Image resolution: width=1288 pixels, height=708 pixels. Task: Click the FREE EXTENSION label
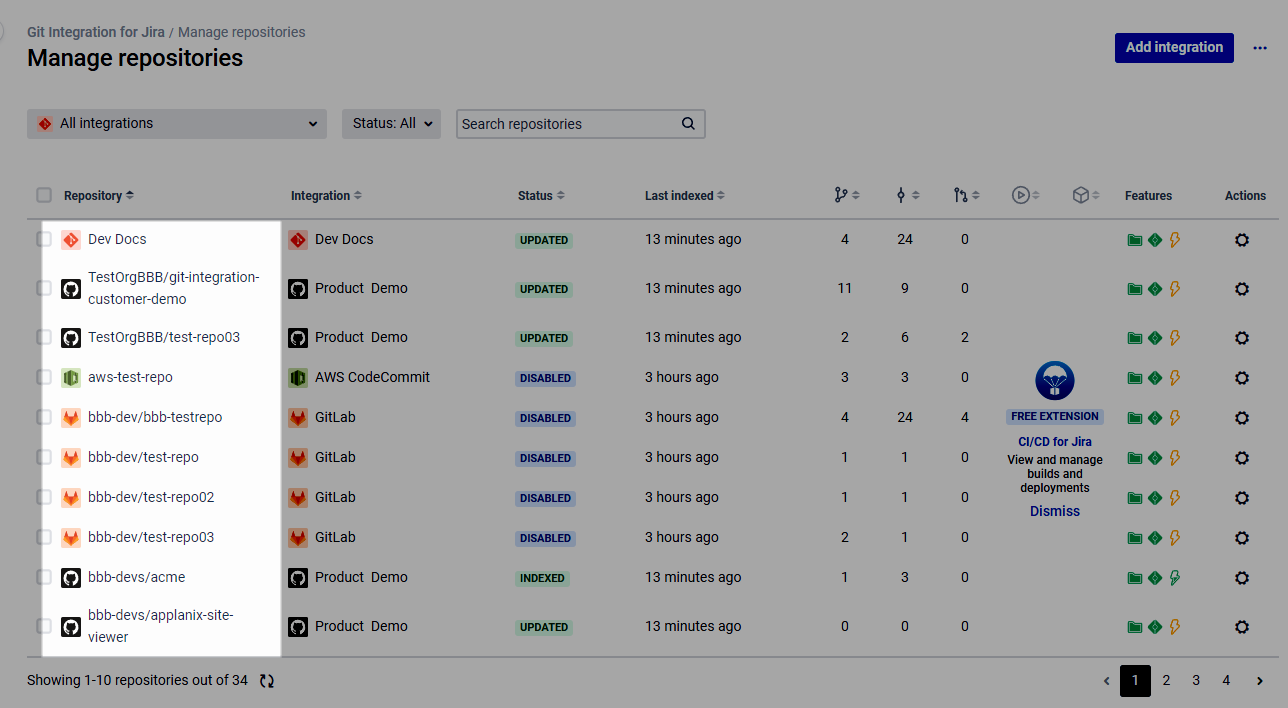pyautogui.click(x=1055, y=416)
